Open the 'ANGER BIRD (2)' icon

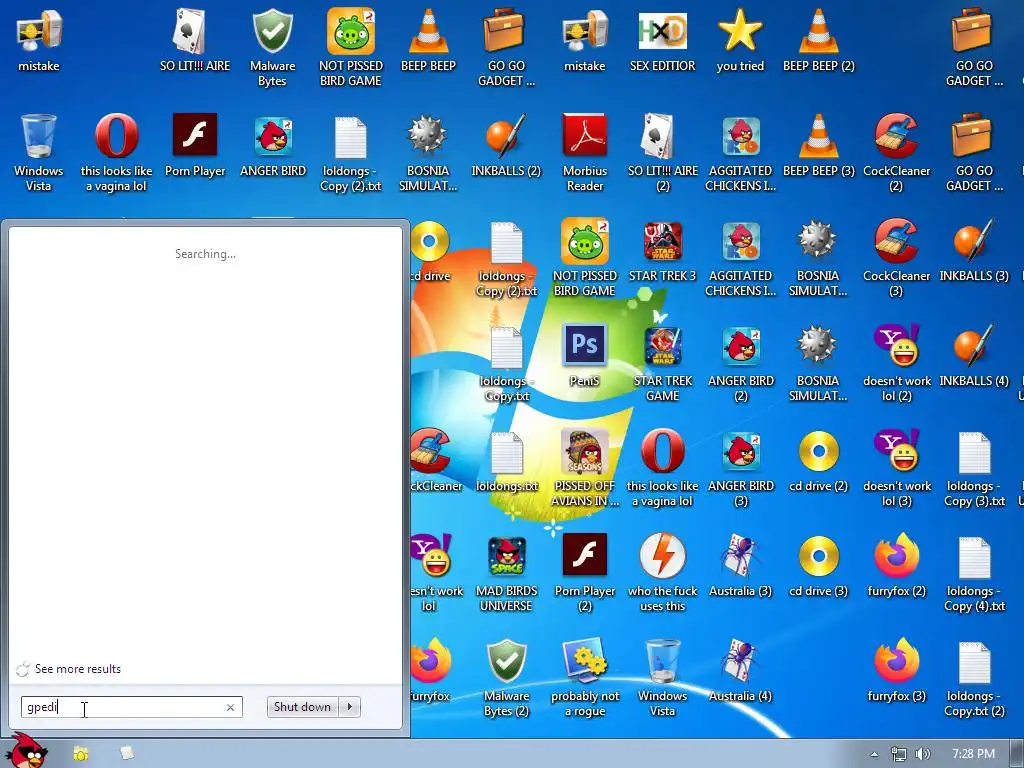740,362
